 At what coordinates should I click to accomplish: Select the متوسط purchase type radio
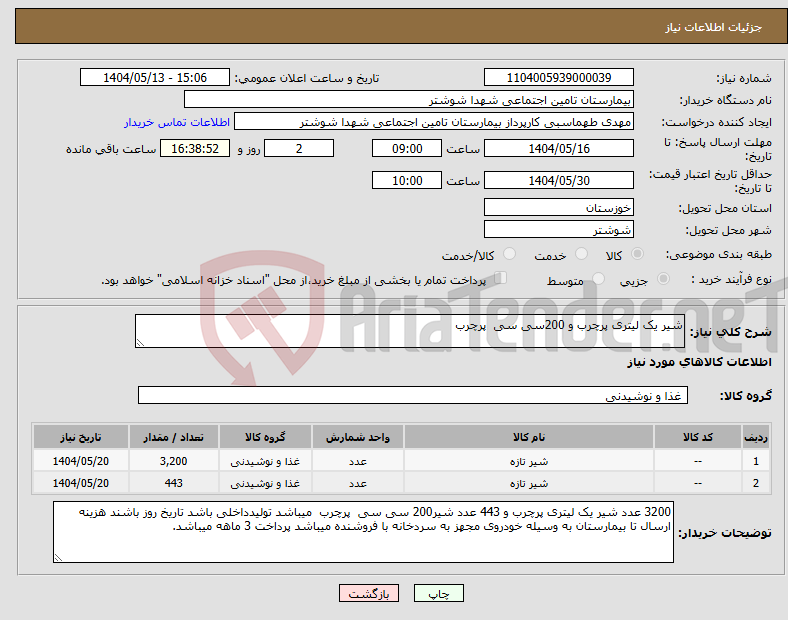pyautogui.click(x=598, y=279)
